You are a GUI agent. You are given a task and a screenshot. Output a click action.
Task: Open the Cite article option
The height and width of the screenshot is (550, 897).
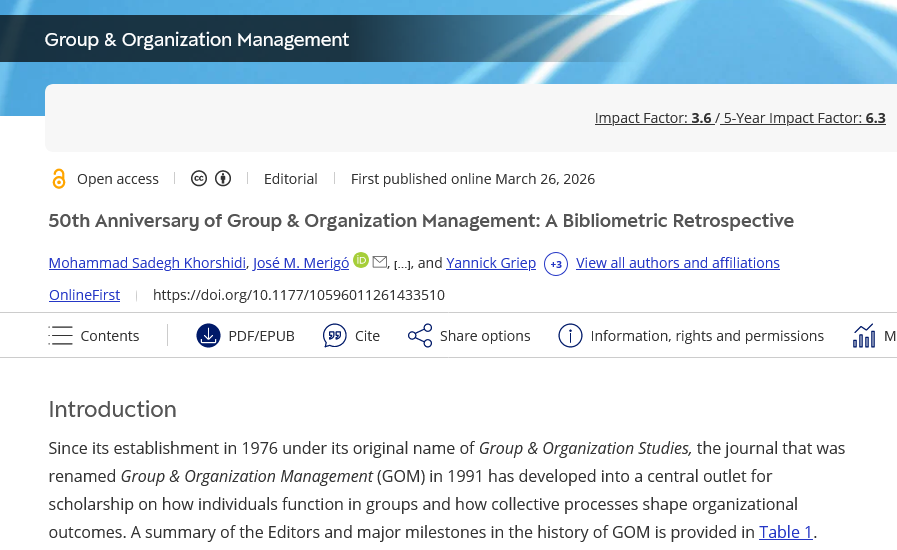coord(351,335)
